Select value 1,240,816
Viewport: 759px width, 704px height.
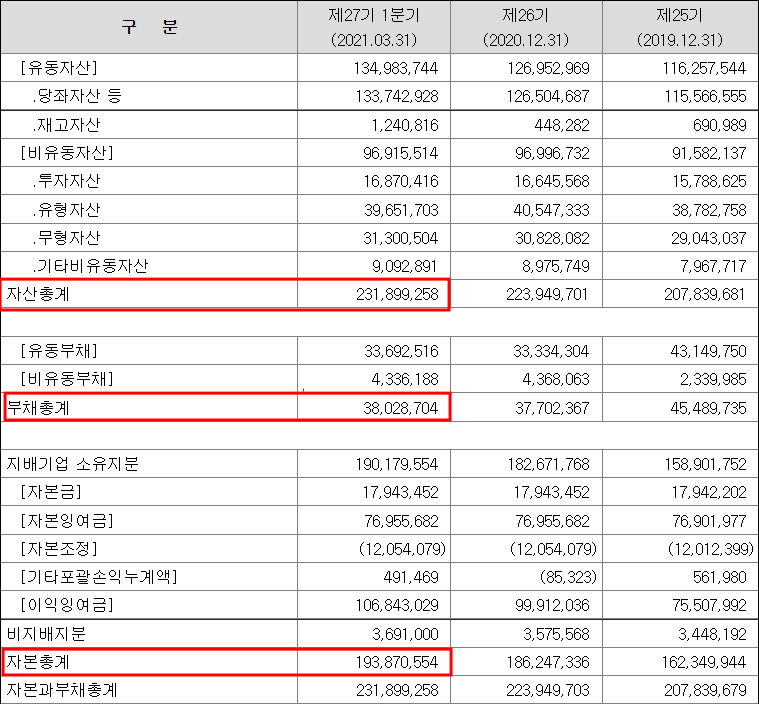405,125
